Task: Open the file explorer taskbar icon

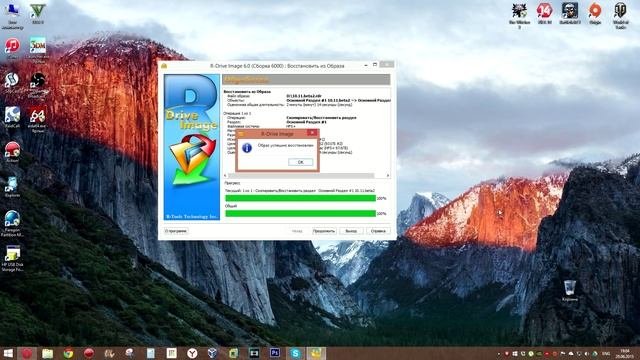Action: click(47, 353)
